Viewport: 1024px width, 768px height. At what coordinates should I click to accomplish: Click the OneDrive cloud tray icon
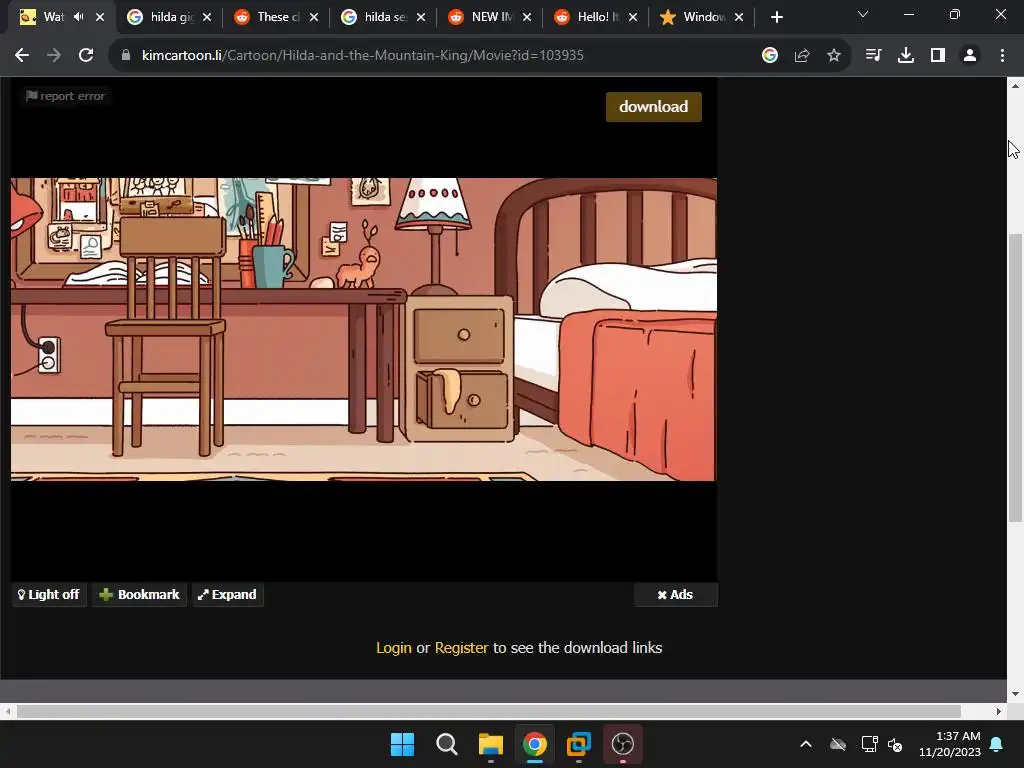pos(838,744)
